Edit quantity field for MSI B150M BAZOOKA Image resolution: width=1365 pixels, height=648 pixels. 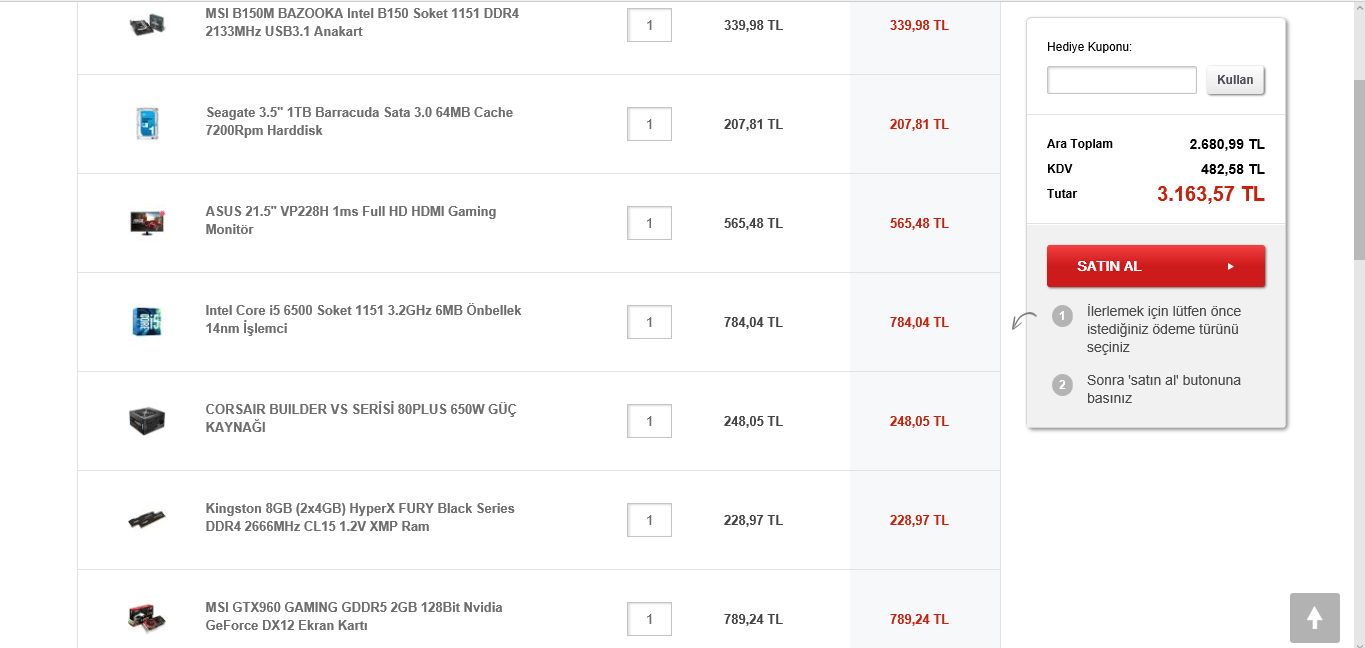coord(649,25)
